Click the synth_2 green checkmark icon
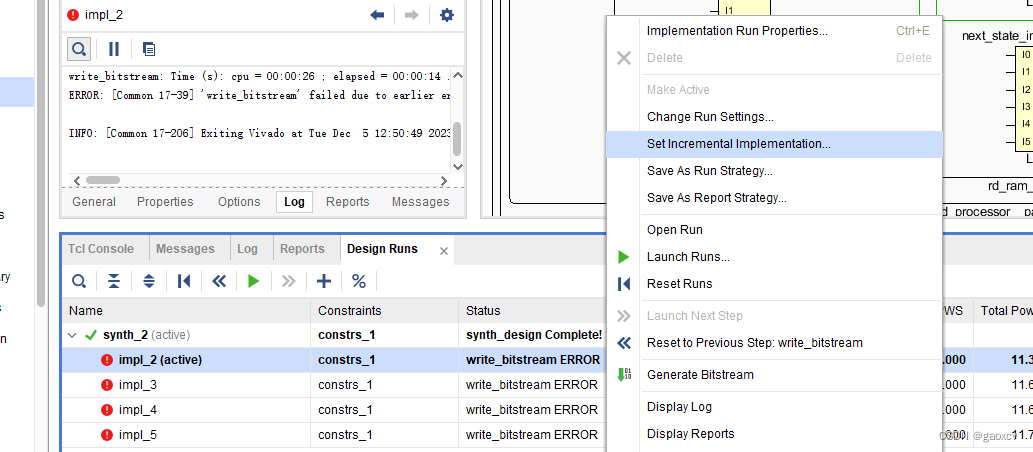Image resolution: width=1033 pixels, height=452 pixels. point(91,335)
